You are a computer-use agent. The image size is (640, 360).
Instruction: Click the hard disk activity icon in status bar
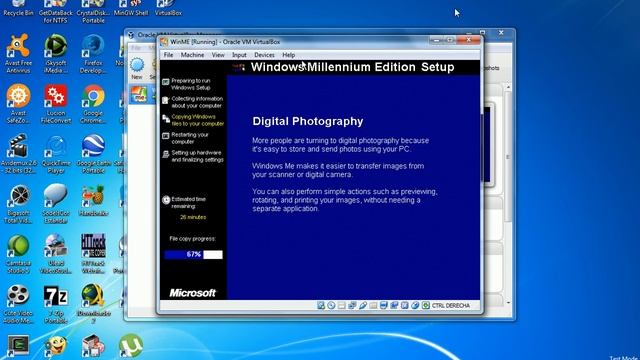[321, 305]
